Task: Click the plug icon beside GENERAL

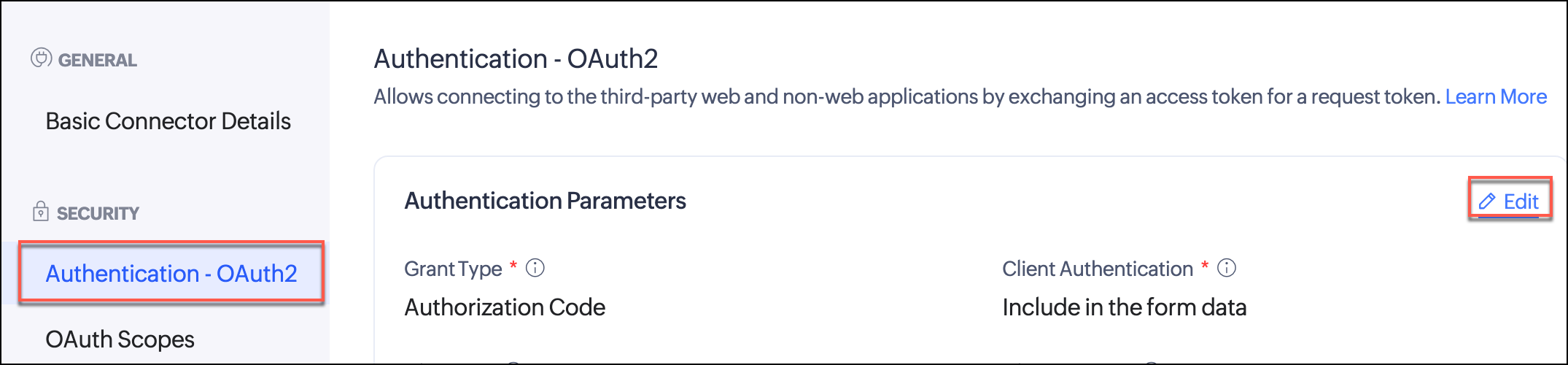Action: point(41,58)
